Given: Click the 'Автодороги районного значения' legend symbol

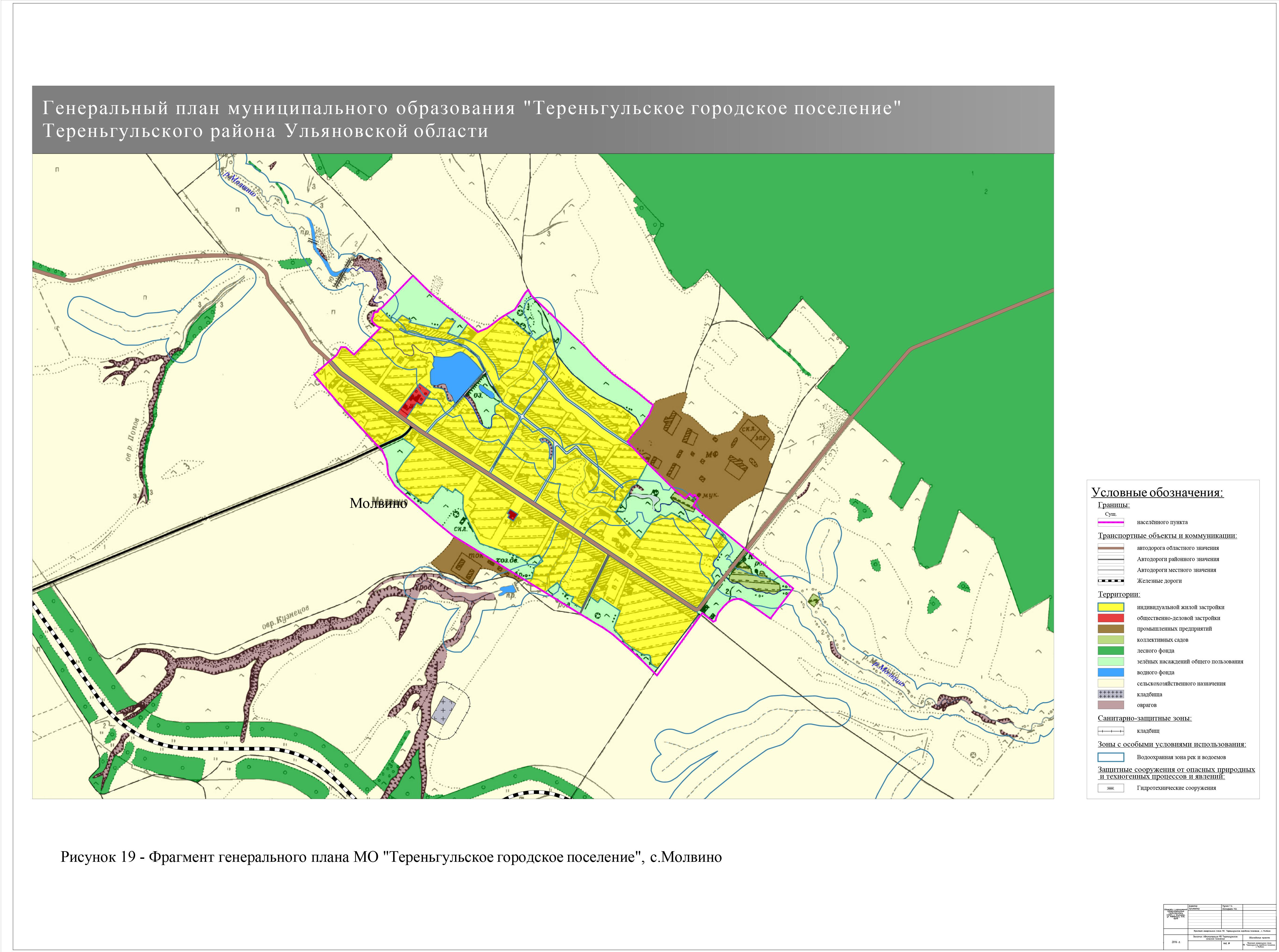Looking at the screenshot, I should pos(1111,559).
